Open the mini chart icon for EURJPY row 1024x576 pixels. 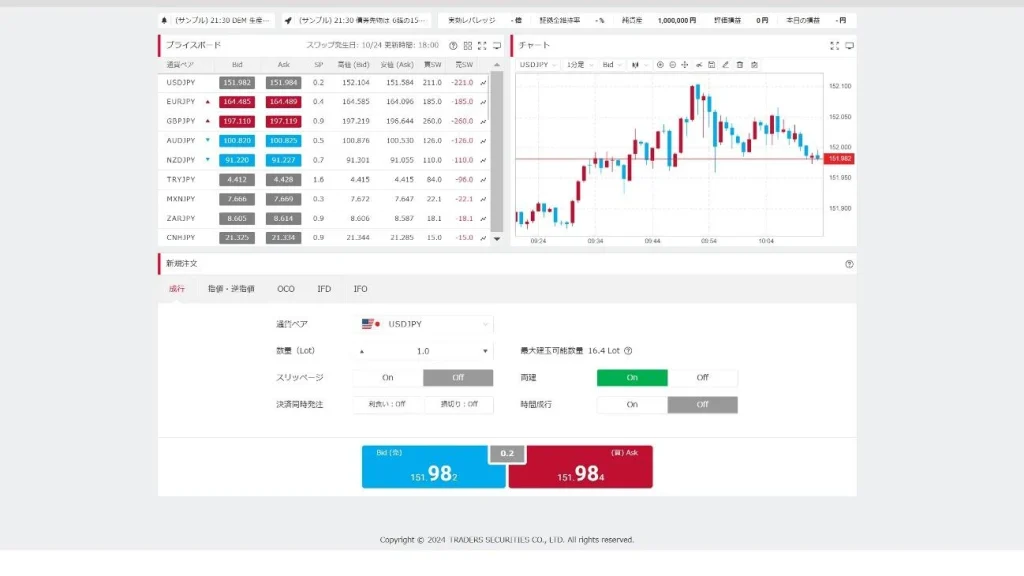click(x=483, y=102)
